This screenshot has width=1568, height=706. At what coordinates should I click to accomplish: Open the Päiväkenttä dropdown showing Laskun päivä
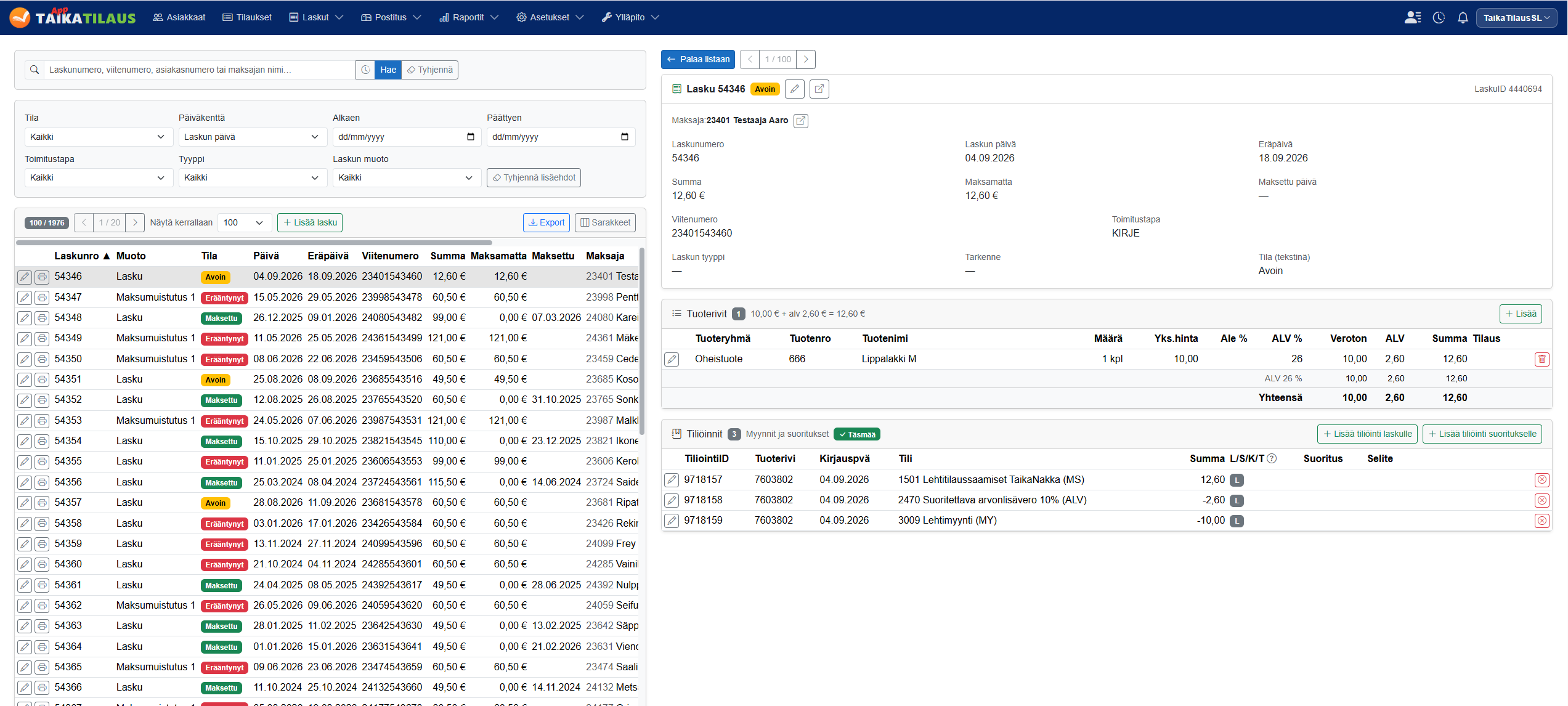point(253,137)
